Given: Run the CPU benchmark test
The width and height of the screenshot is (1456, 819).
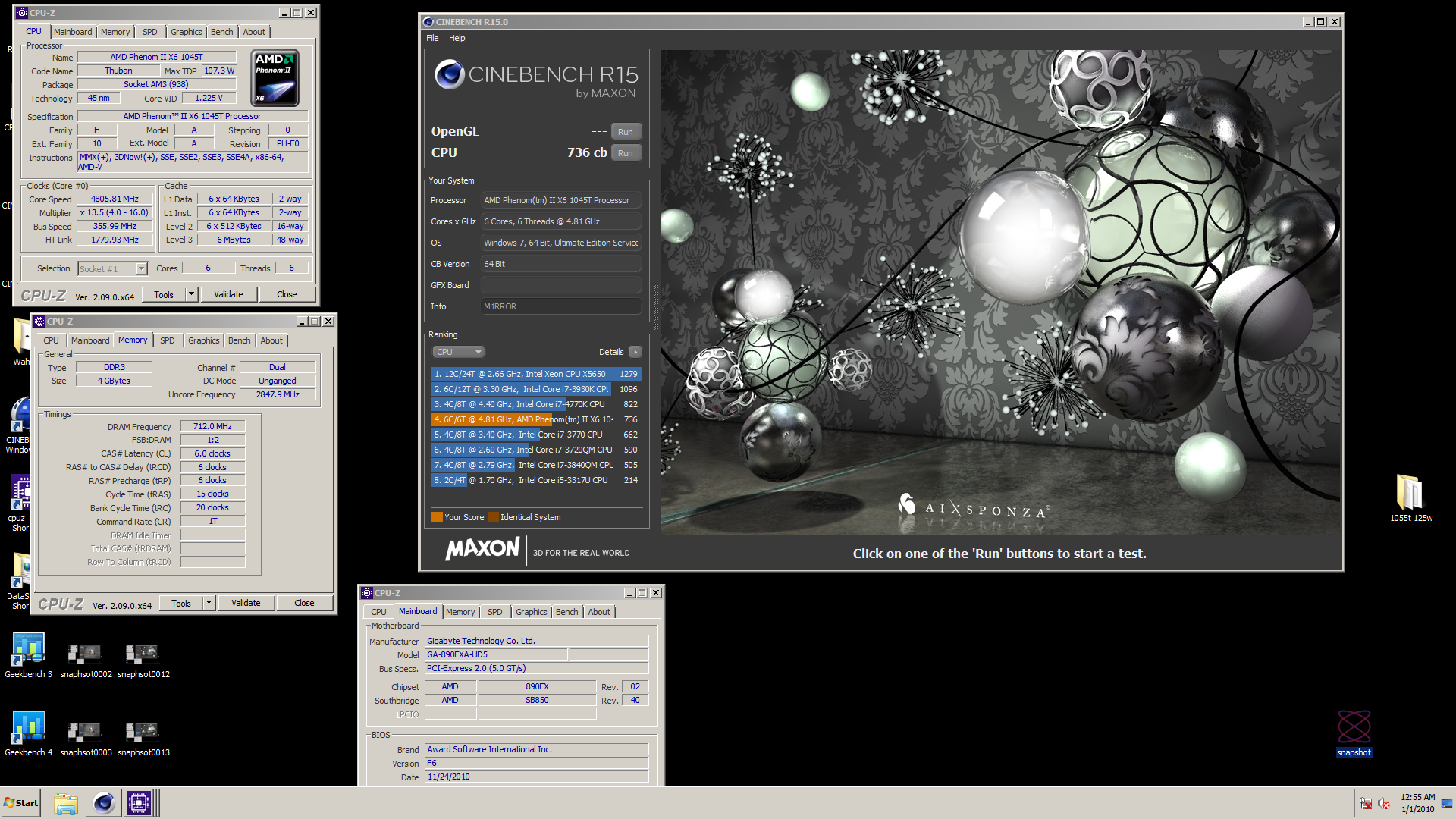Looking at the screenshot, I should tap(626, 153).
